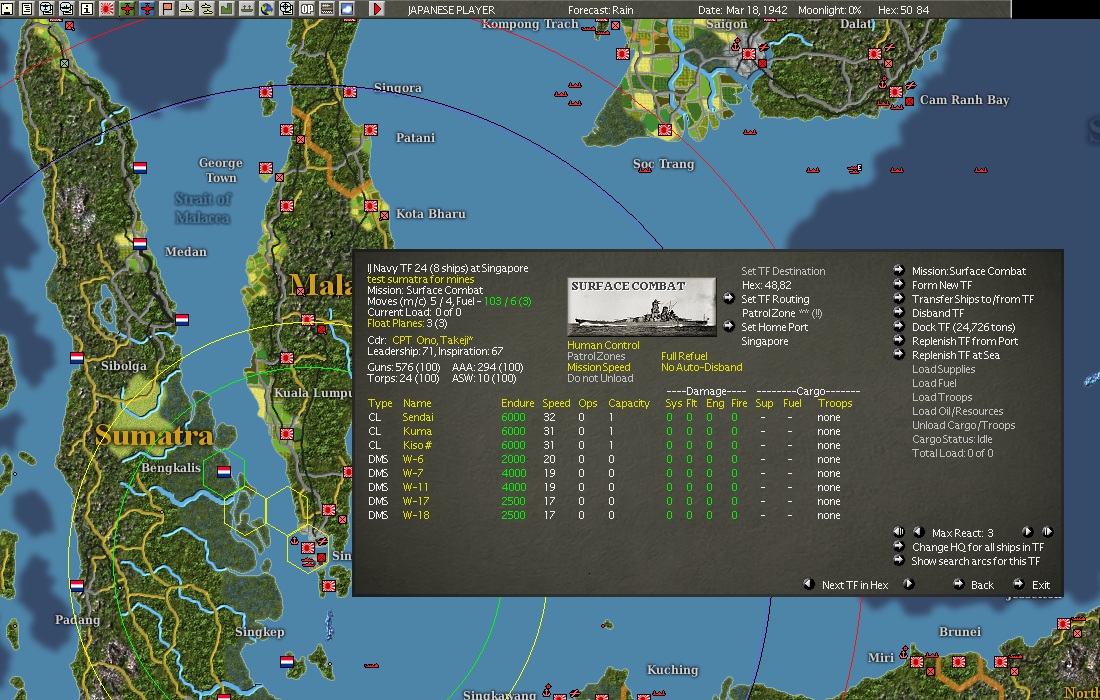The image size is (1100, 700).
Task: Click the green tank land units icon
Action: tap(247, 9)
